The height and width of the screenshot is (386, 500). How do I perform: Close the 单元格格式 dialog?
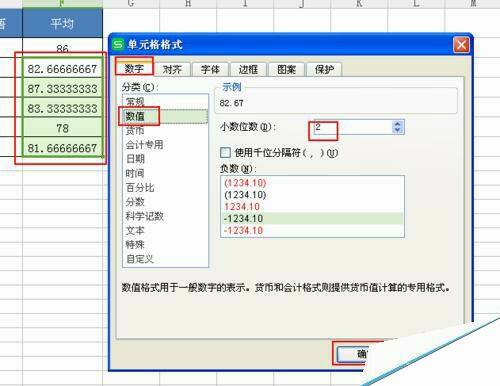461,45
